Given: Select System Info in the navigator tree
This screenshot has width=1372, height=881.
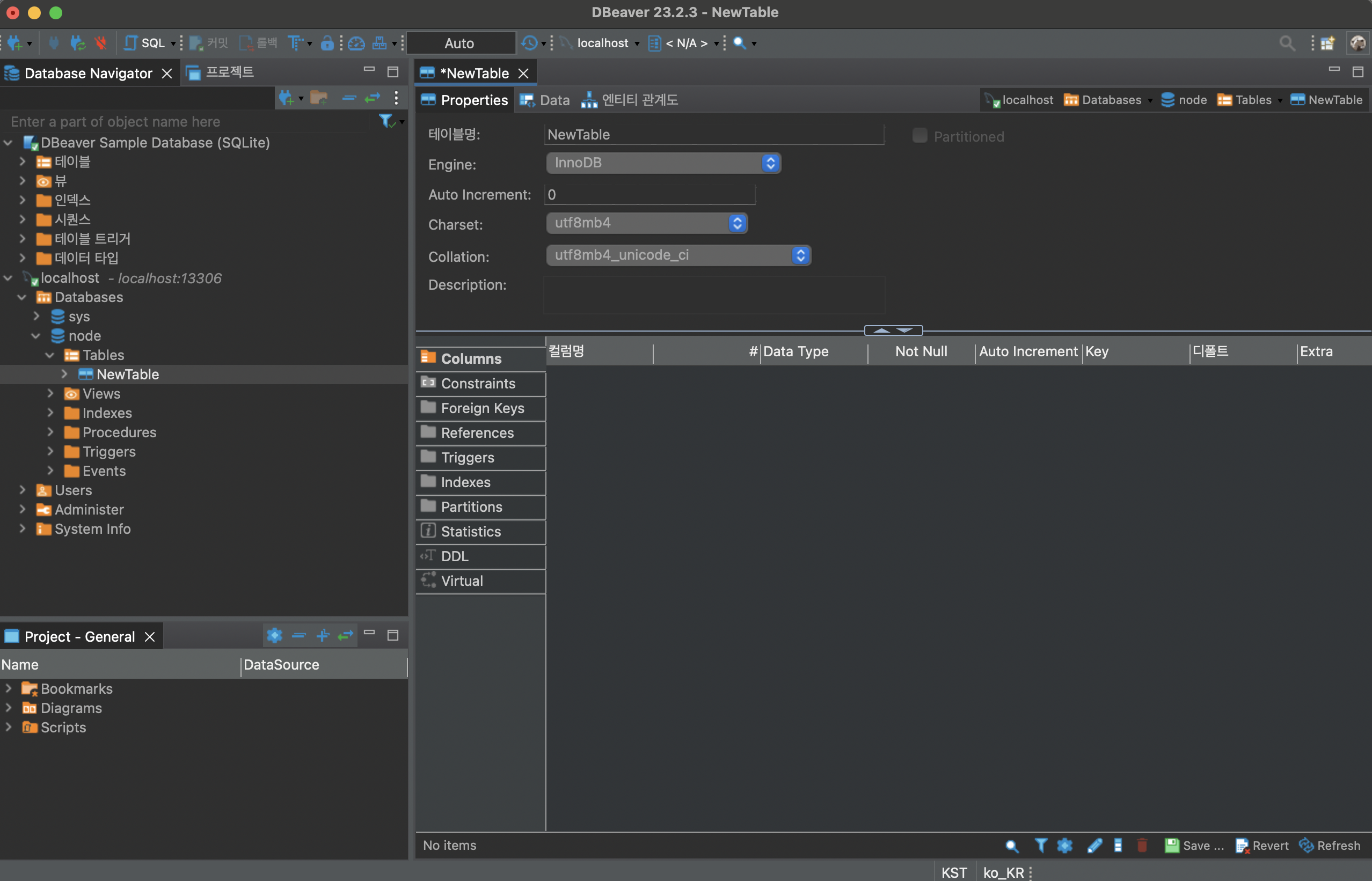Looking at the screenshot, I should pyautogui.click(x=92, y=528).
